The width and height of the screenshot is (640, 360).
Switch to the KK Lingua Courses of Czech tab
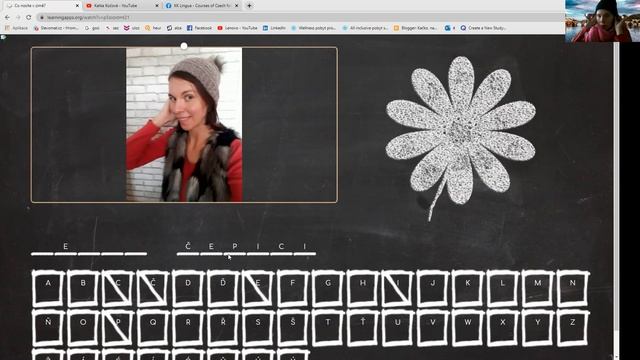tap(201, 6)
